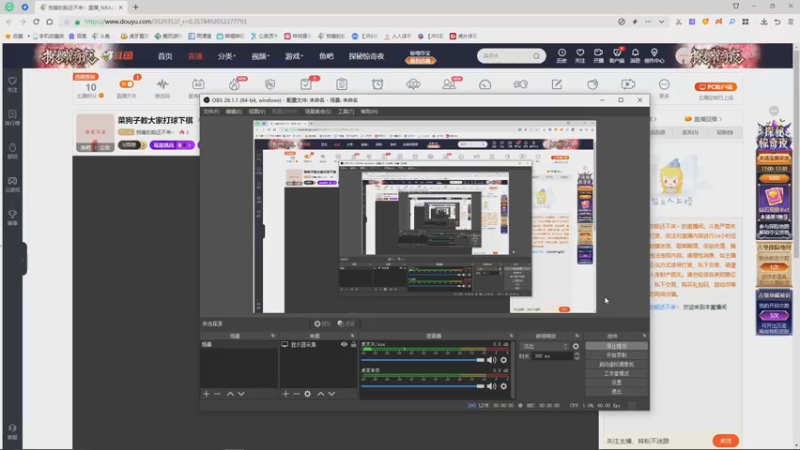Screen dimensions: 800x450
Task: Remove source with the Sources minus icon
Action: coord(296,394)
